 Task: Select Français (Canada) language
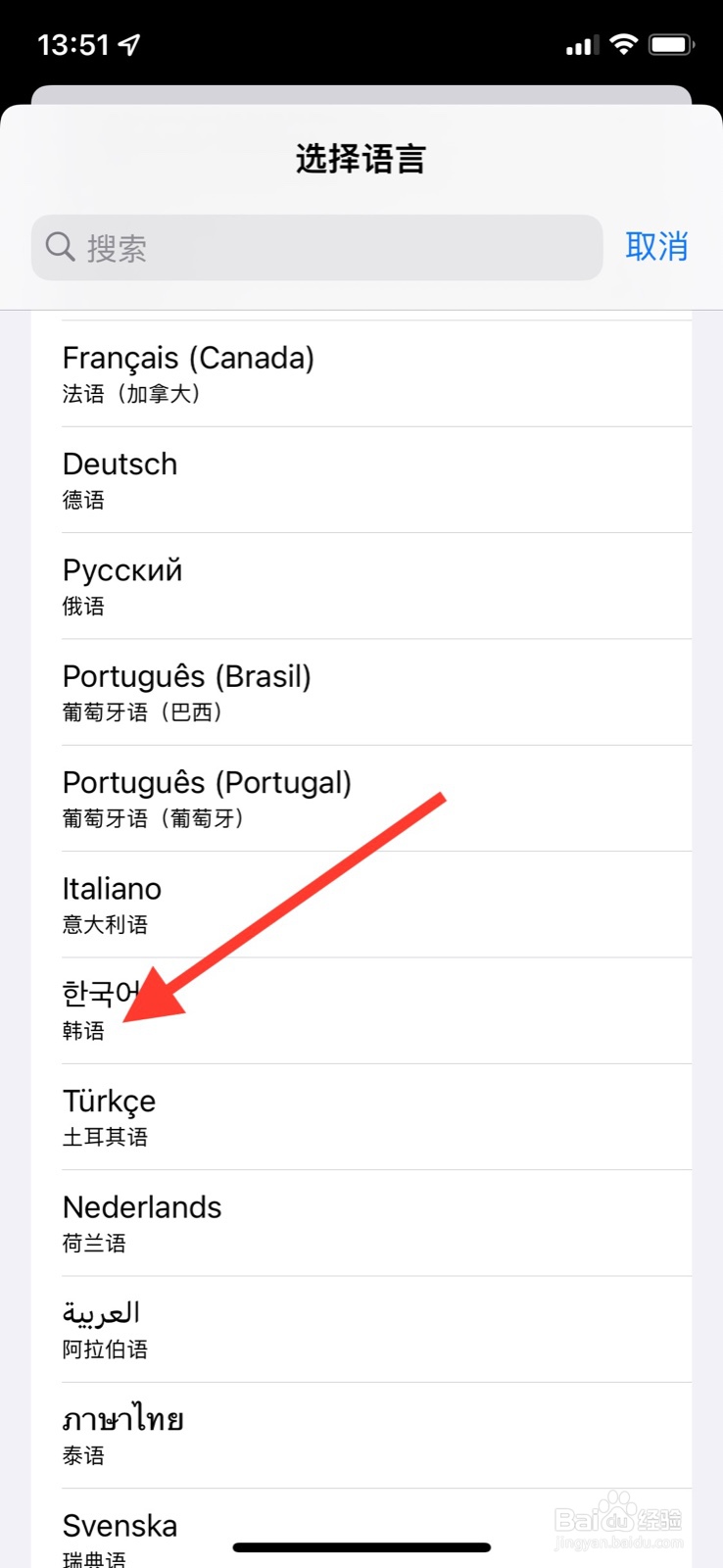(x=361, y=373)
